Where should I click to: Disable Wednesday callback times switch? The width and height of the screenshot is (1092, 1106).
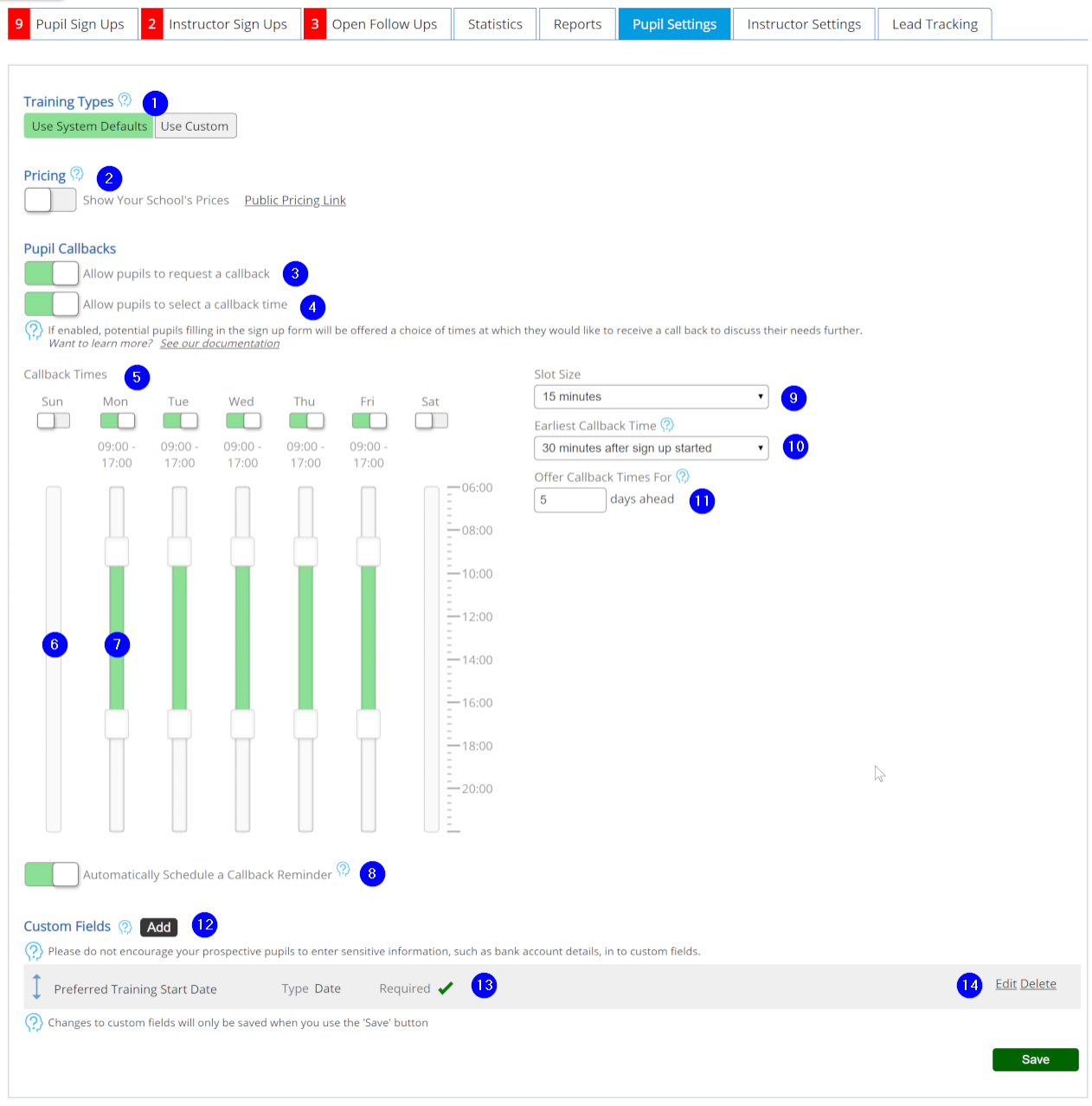pos(243,421)
